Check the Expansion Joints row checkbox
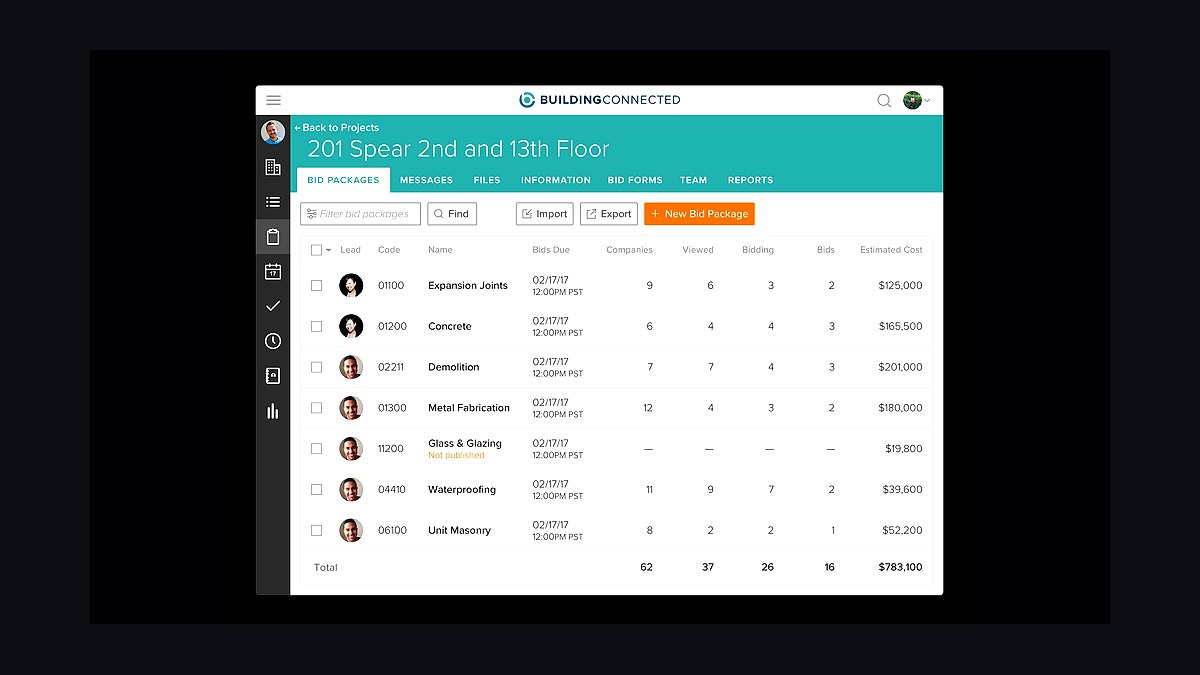This screenshot has height=675, width=1200. point(317,285)
